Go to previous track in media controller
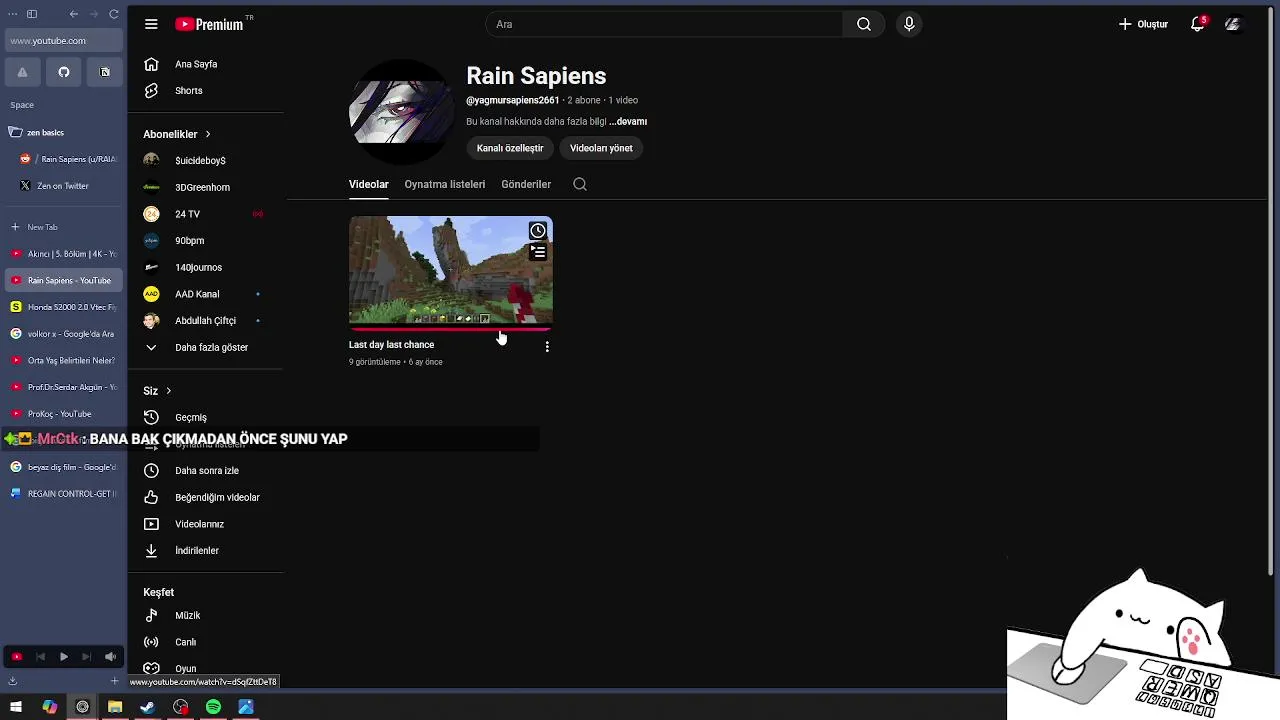 40,657
